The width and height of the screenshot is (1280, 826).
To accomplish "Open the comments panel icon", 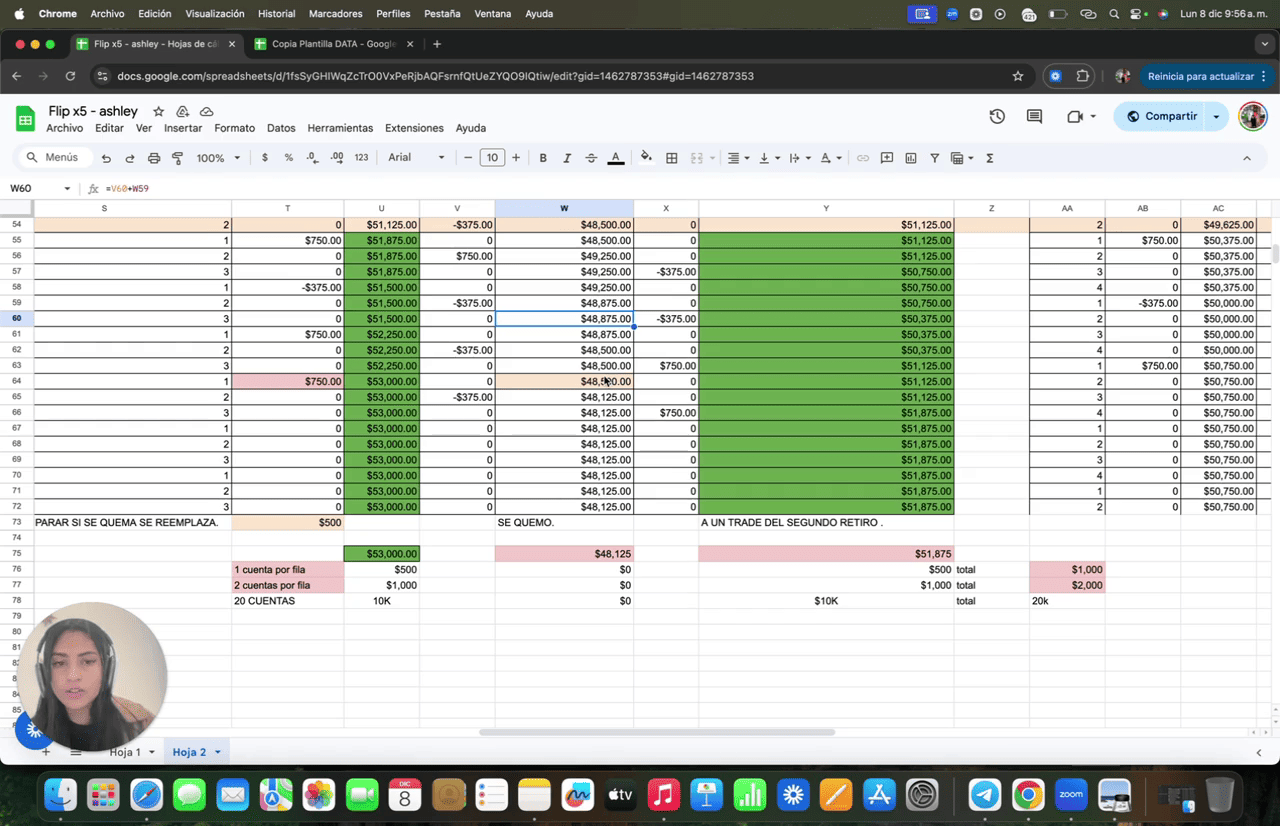I will 1034,117.
